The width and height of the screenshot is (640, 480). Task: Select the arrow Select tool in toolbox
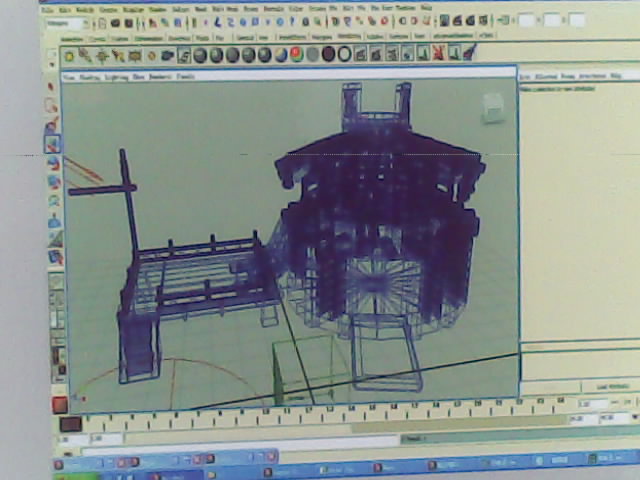(x=51, y=87)
